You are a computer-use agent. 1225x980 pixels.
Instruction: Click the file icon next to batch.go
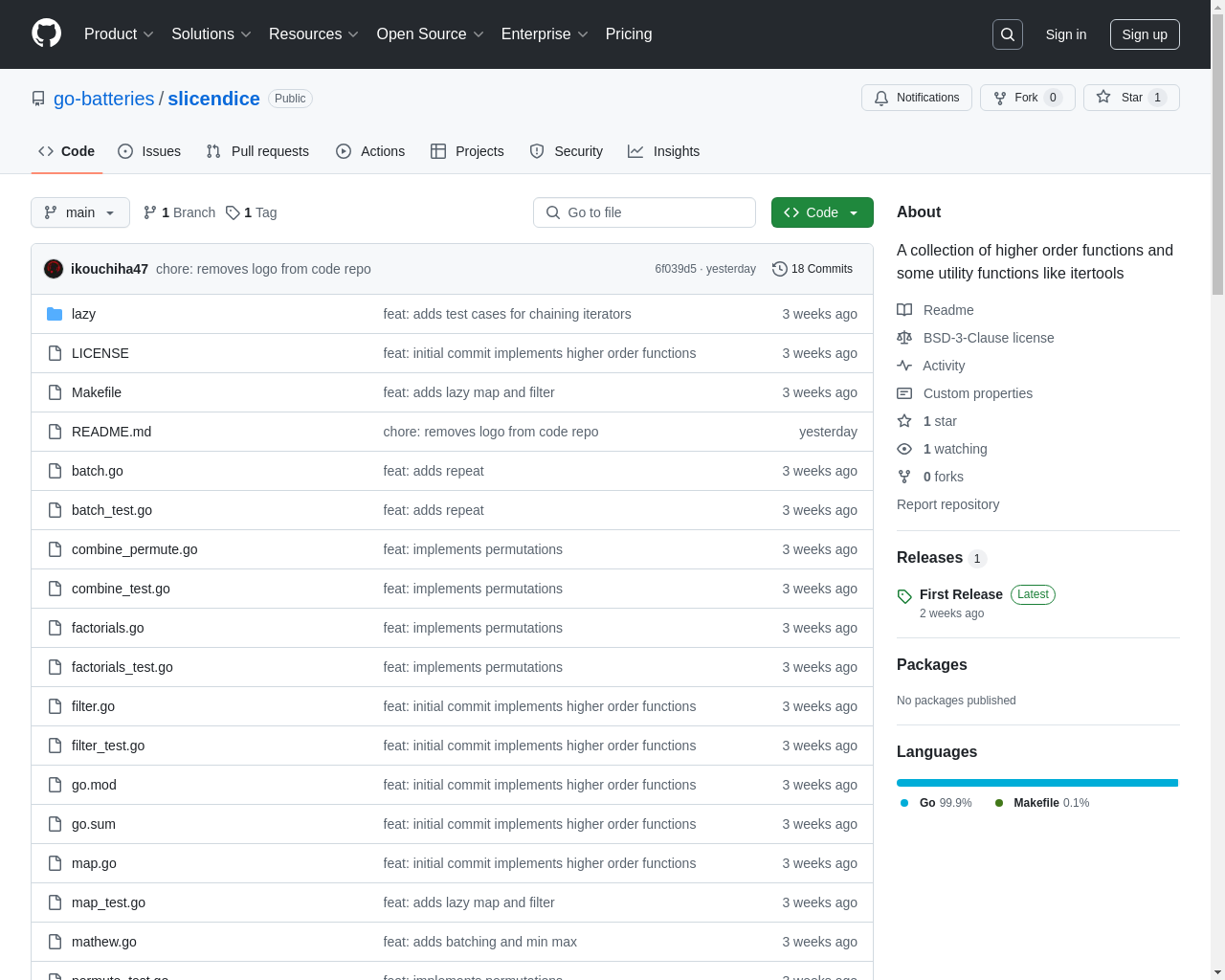click(x=55, y=471)
